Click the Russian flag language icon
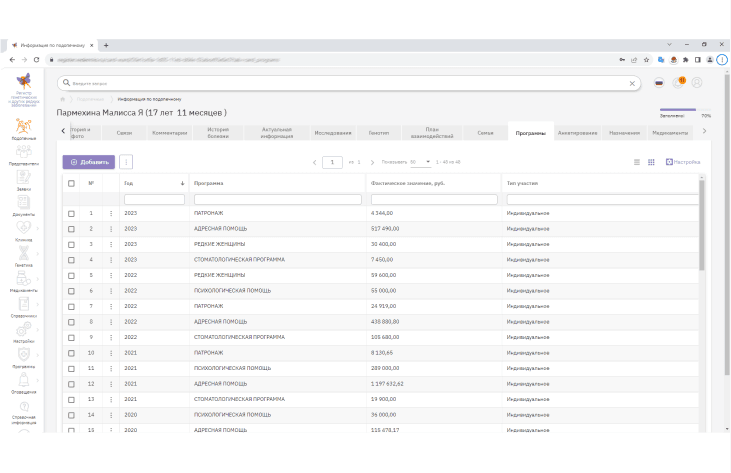The image size is (731, 473). [x=659, y=83]
